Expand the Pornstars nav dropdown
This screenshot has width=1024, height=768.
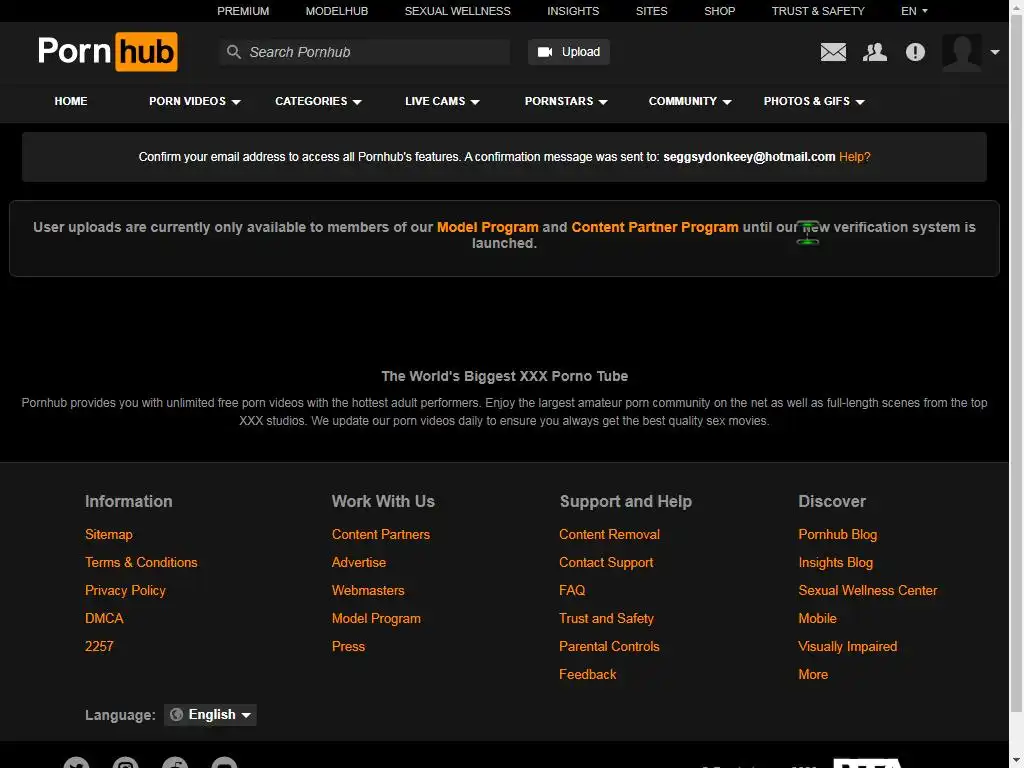coord(566,101)
